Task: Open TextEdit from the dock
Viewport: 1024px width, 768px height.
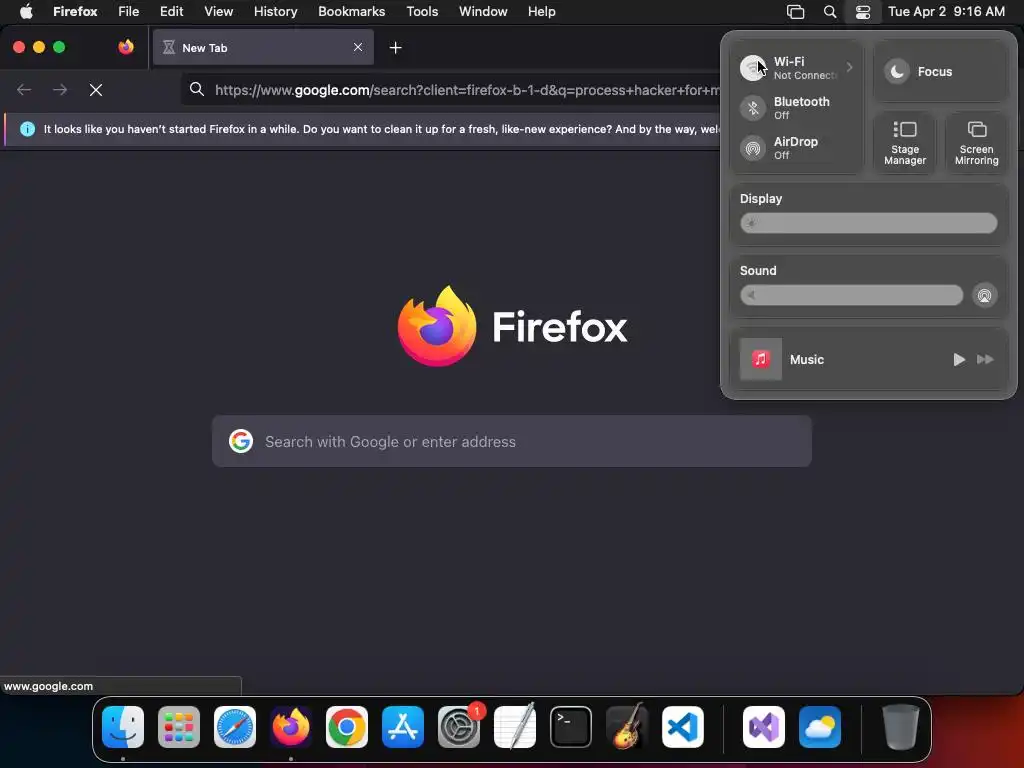Action: coord(515,727)
